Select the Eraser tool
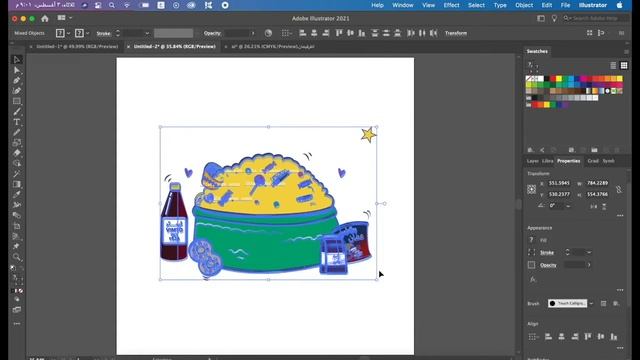The image size is (640, 360). click(17, 153)
